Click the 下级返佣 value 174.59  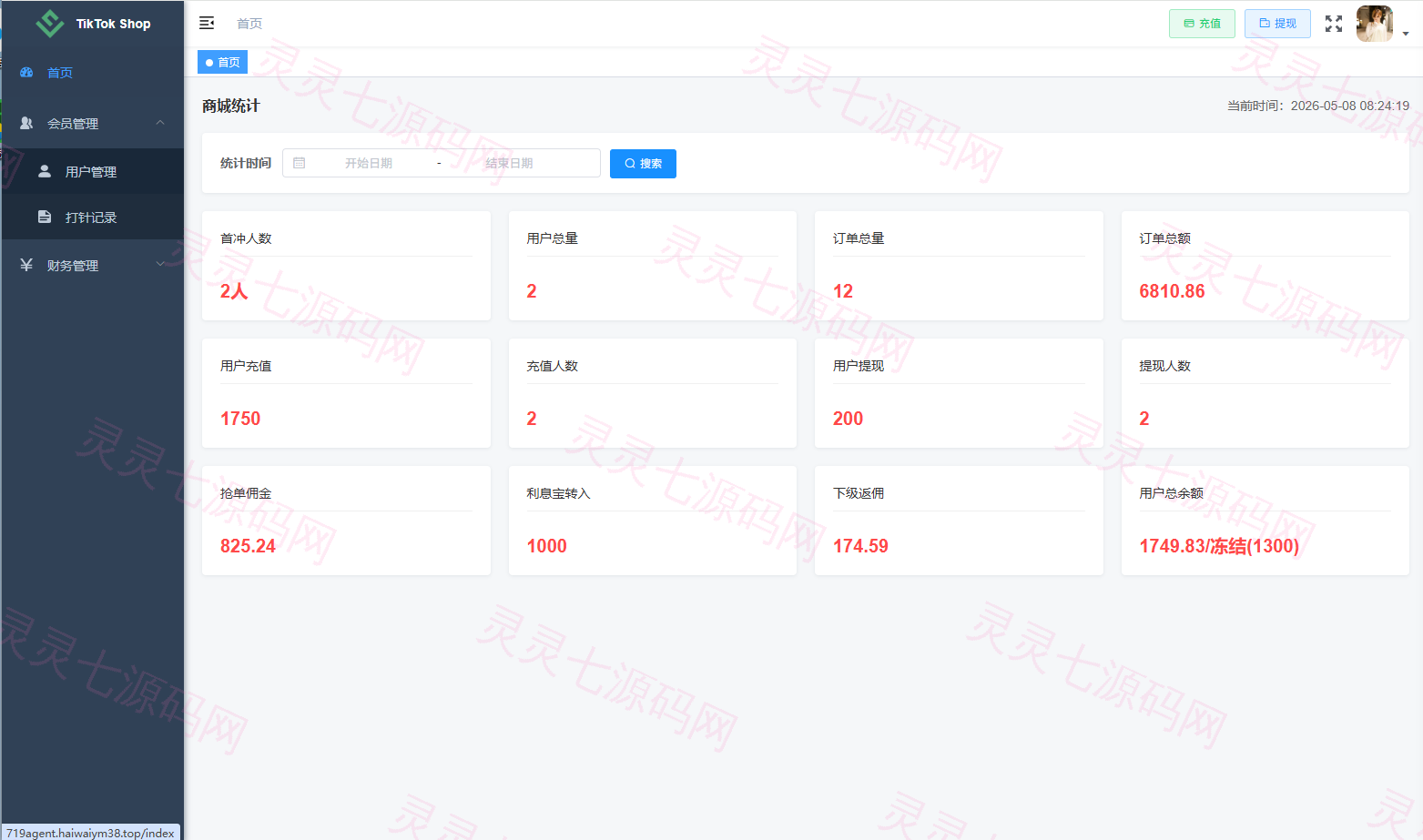pos(860,546)
